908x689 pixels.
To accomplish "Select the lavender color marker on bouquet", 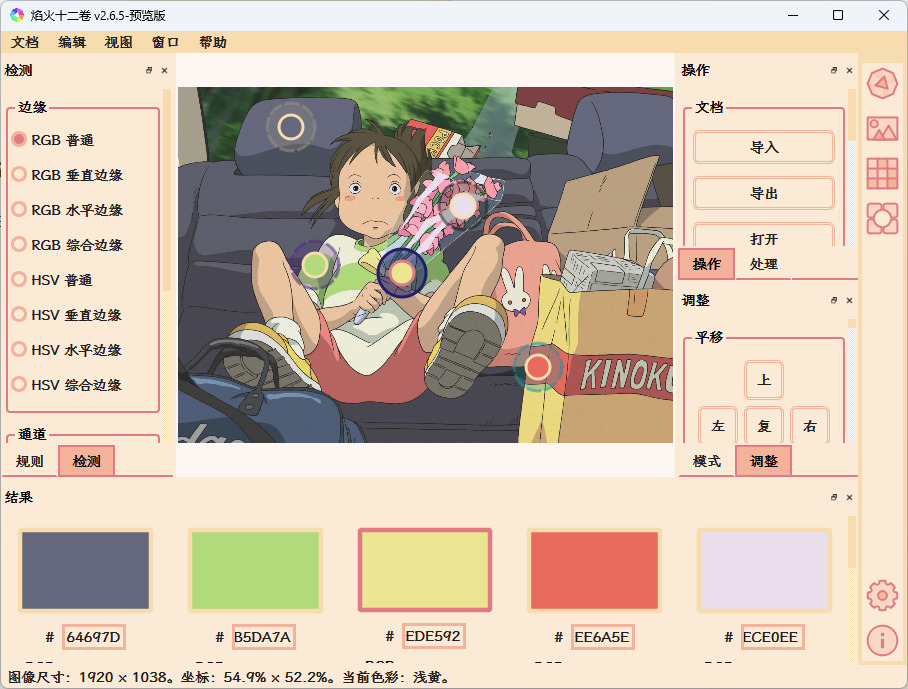I will coord(462,206).
